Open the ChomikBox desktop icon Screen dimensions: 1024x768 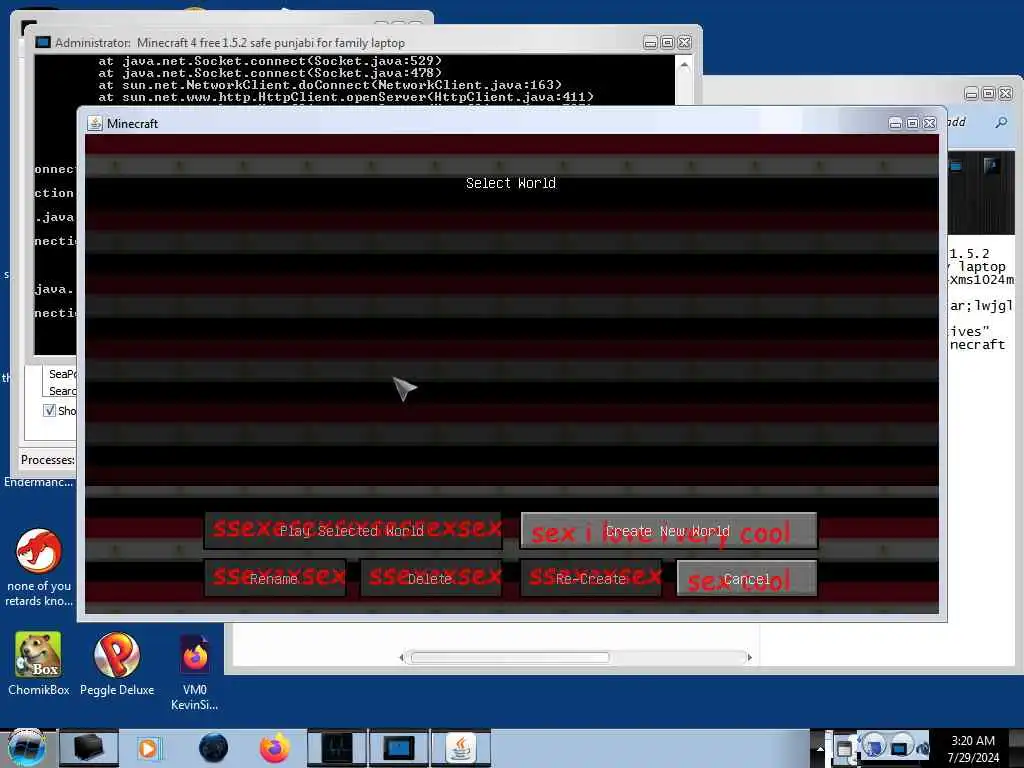(39, 664)
